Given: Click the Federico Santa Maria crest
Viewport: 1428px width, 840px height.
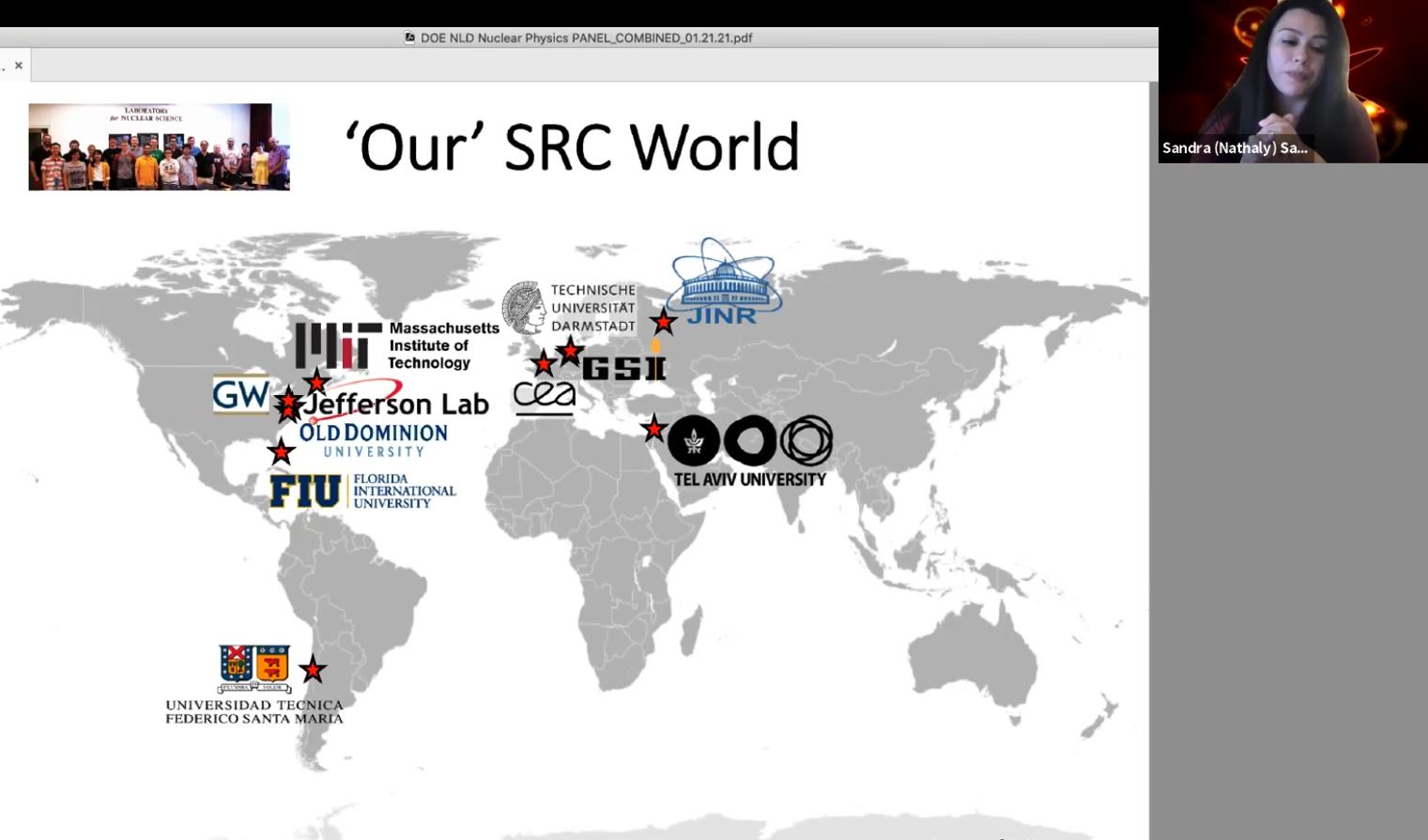Looking at the screenshot, I should coord(254,669).
